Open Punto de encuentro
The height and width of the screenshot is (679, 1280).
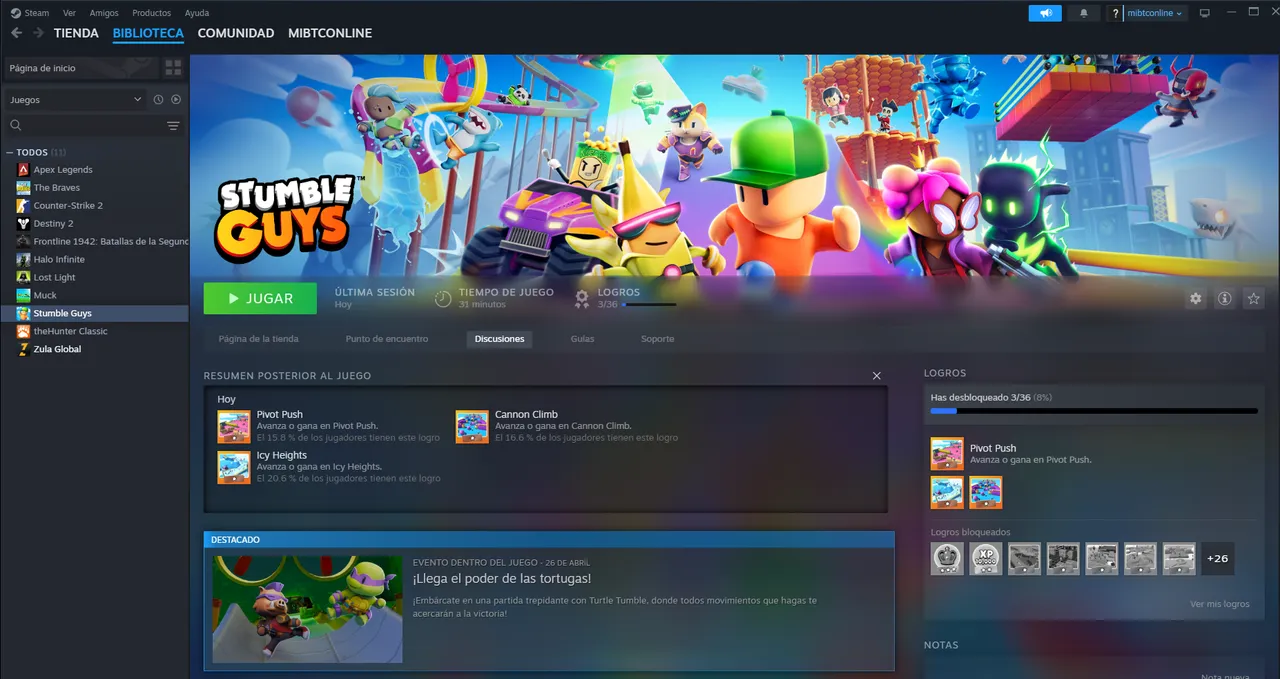pyautogui.click(x=387, y=339)
